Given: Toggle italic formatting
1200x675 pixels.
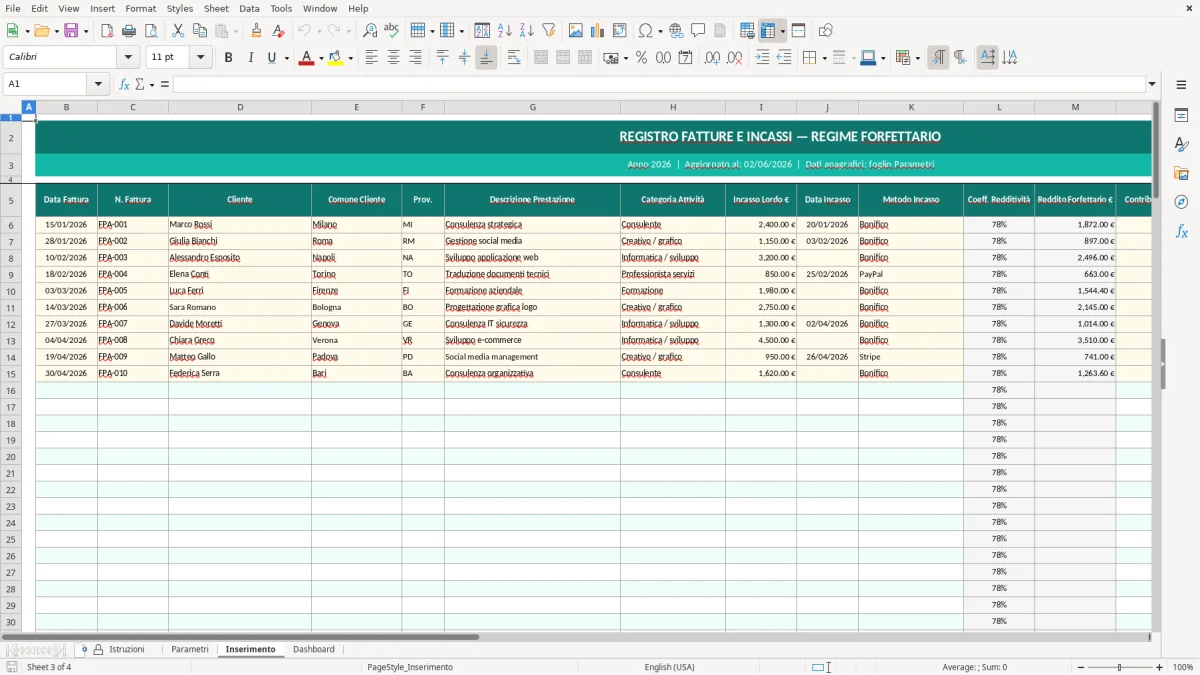Looking at the screenshot, I should [251, 58].
